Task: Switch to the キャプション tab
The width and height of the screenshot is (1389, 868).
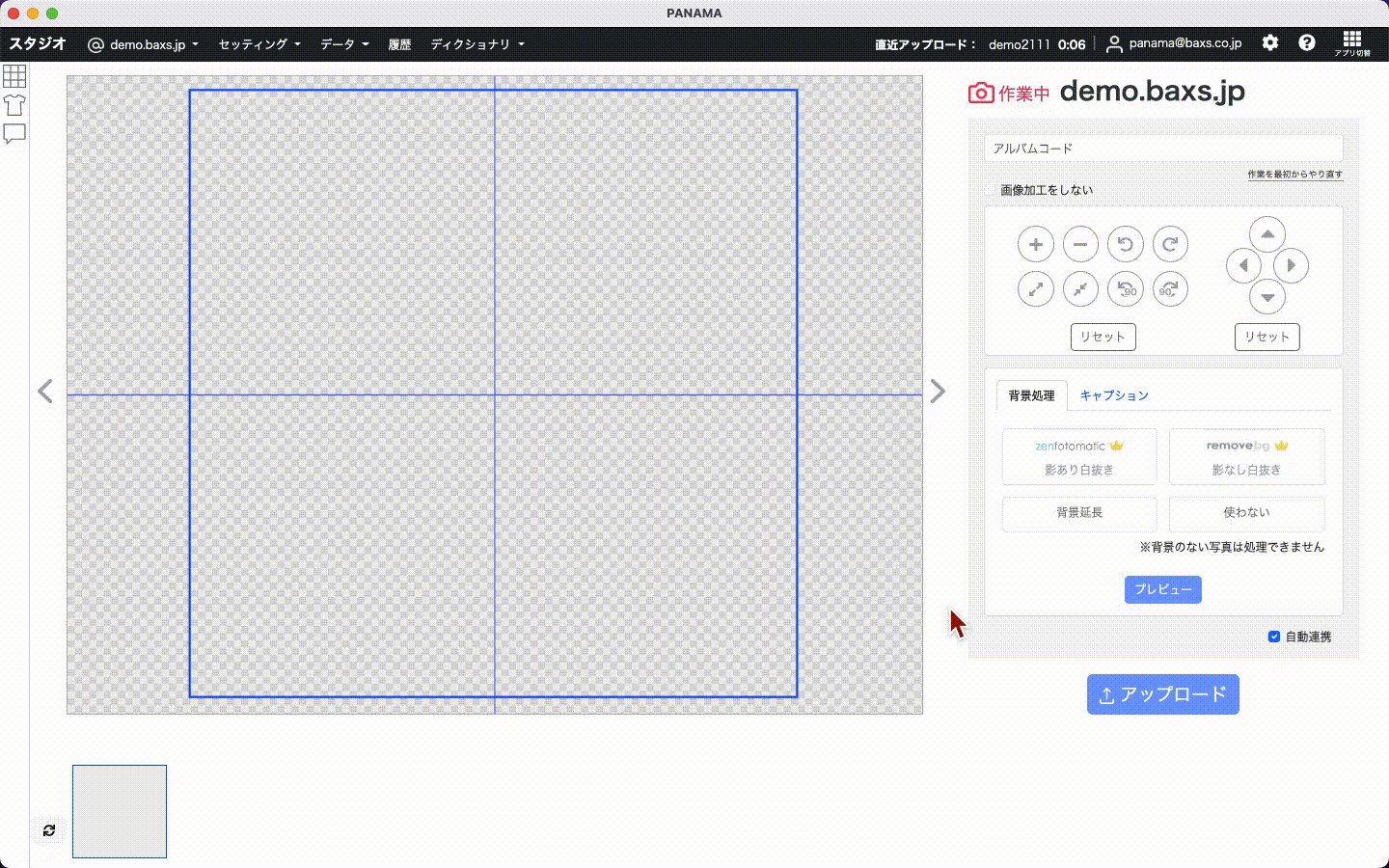Action: point(1113,395)
